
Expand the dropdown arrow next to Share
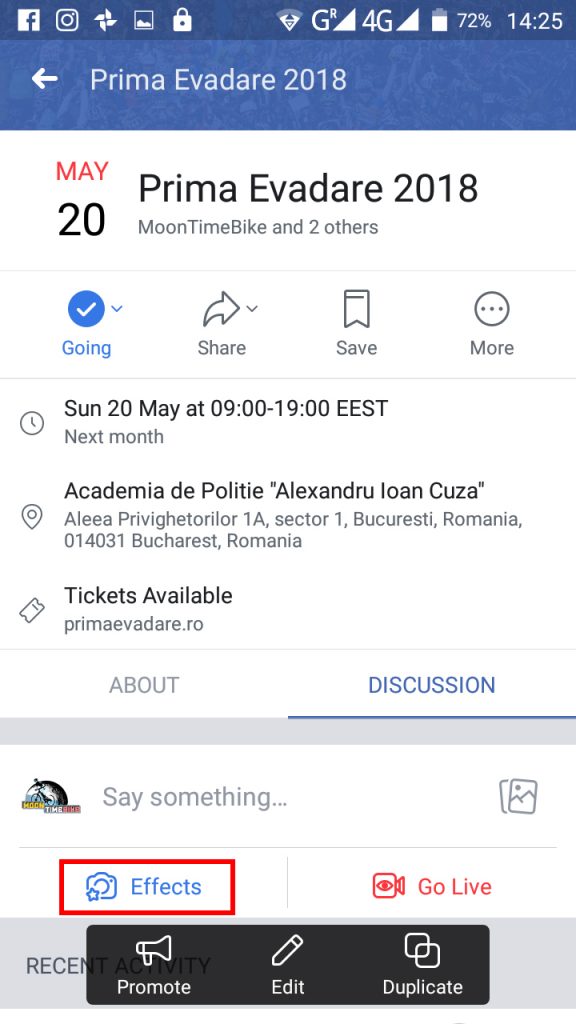(x=252, y=309)
